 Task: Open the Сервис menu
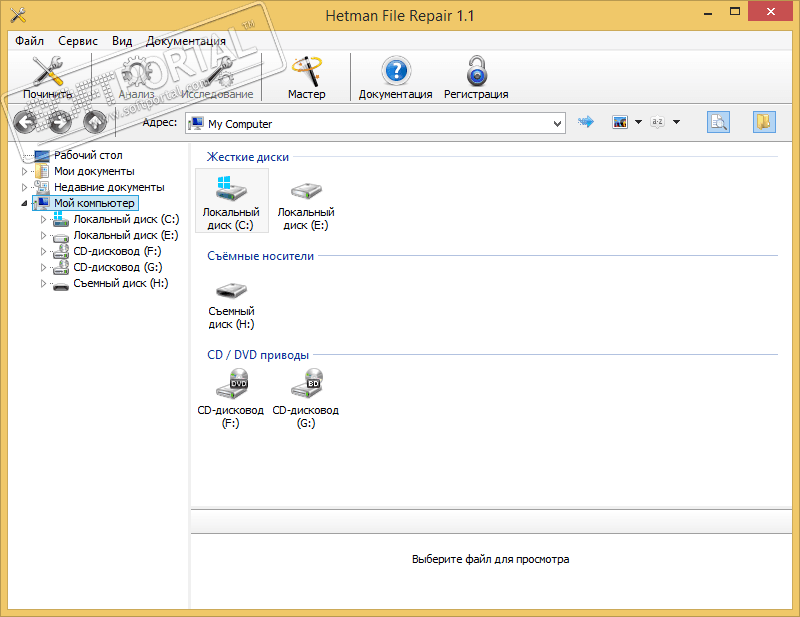(78, 41)
